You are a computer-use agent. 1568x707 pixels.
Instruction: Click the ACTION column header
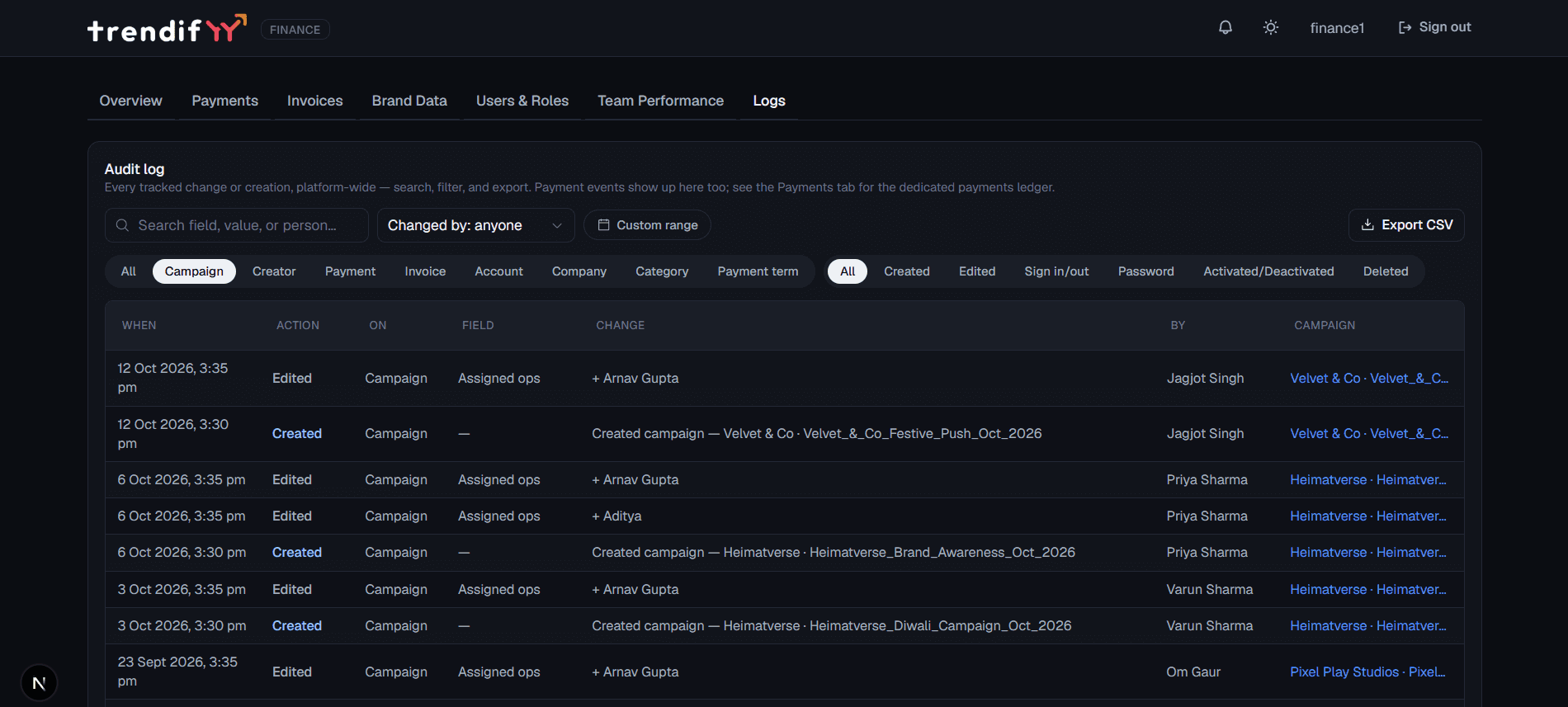coord(298,325)
